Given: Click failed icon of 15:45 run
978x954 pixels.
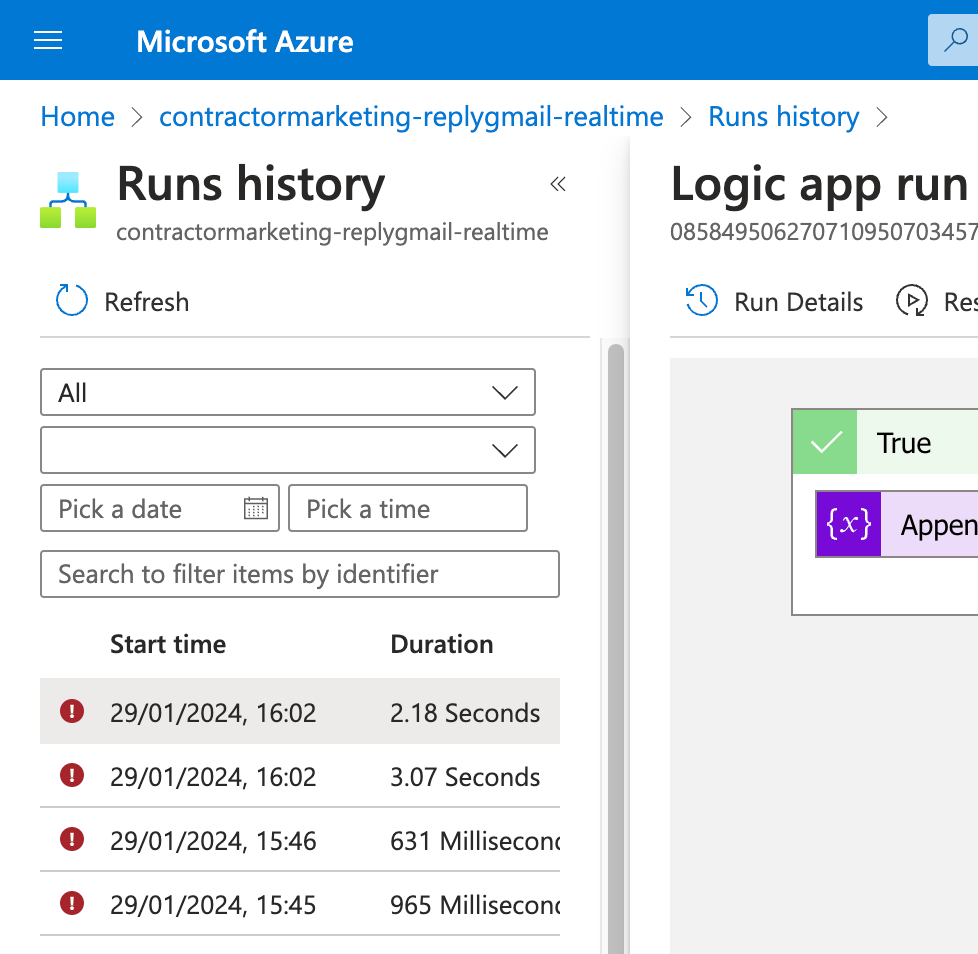Looking at the screenshot, I should click(72, 903).
